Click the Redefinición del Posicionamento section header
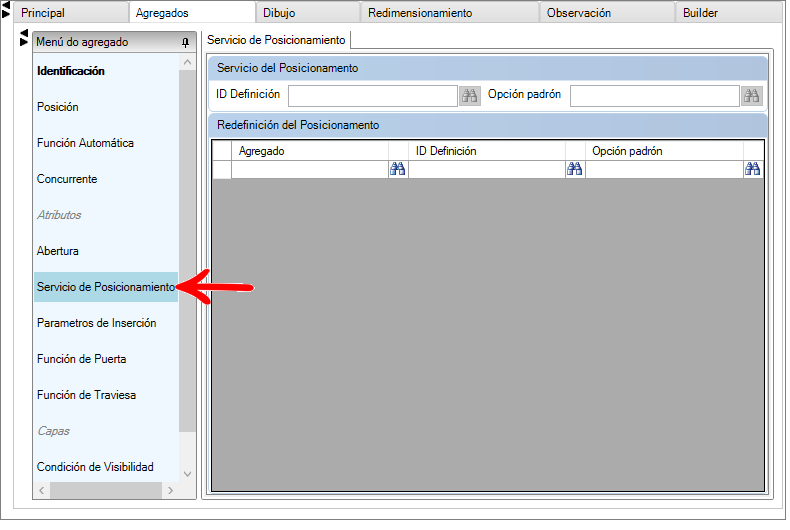790x530 pixels. pyautogui.click(x=488, y=125)
